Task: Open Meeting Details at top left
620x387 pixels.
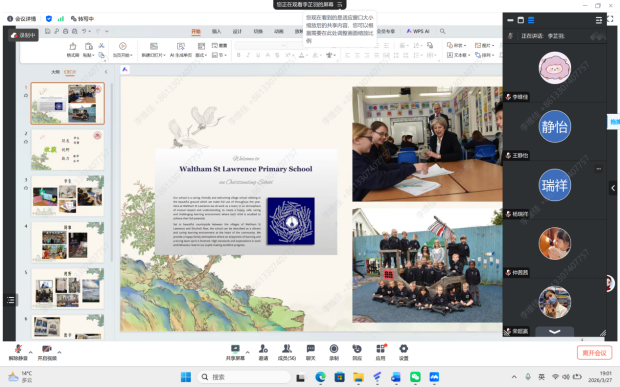Action: click(x=22, y=19)
